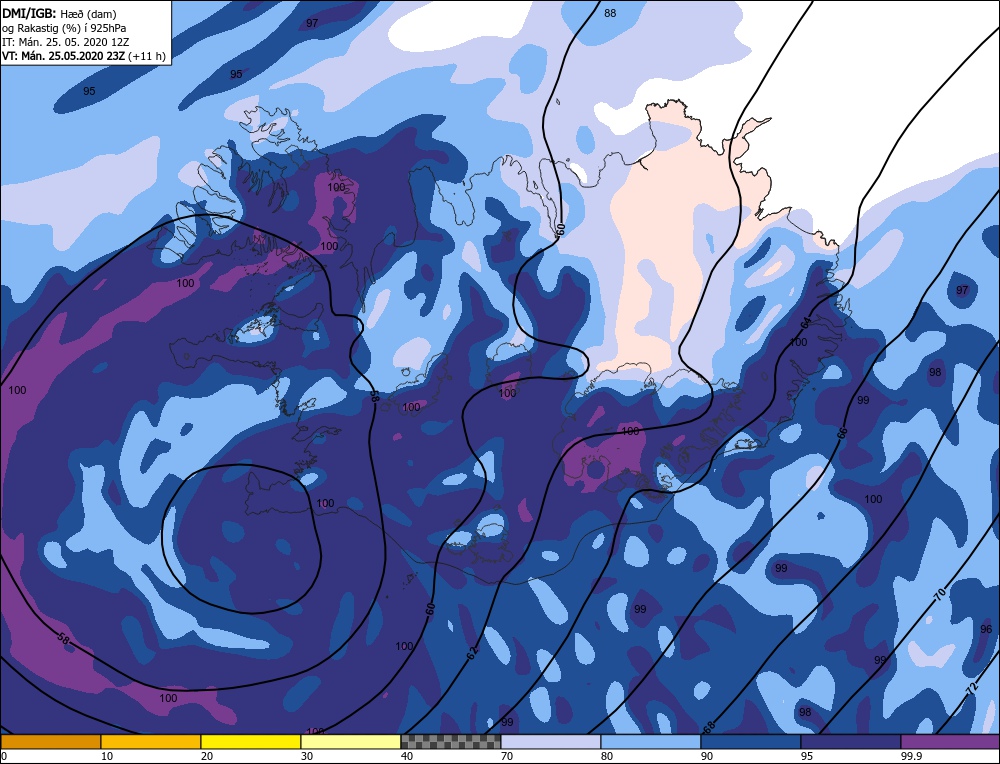Click the bright yellow 20–30 legend swatch
The height and width of the screenshot is (764, 1000).
[251, 742]
